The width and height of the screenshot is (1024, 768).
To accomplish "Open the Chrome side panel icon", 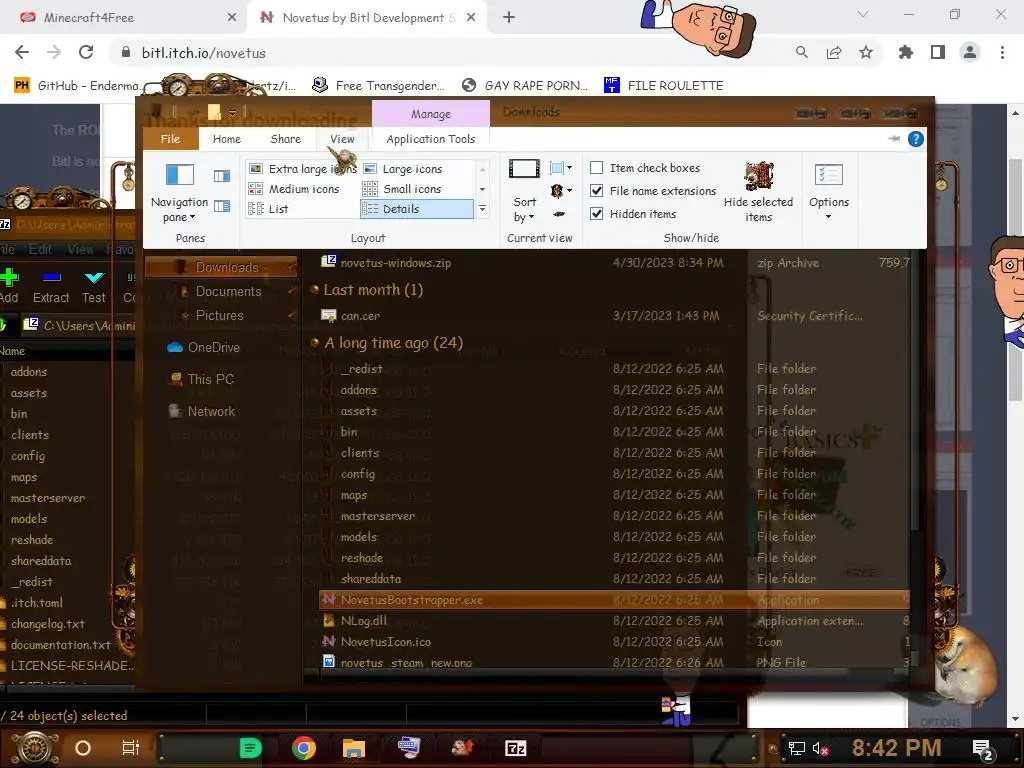I will pos(938,53).
